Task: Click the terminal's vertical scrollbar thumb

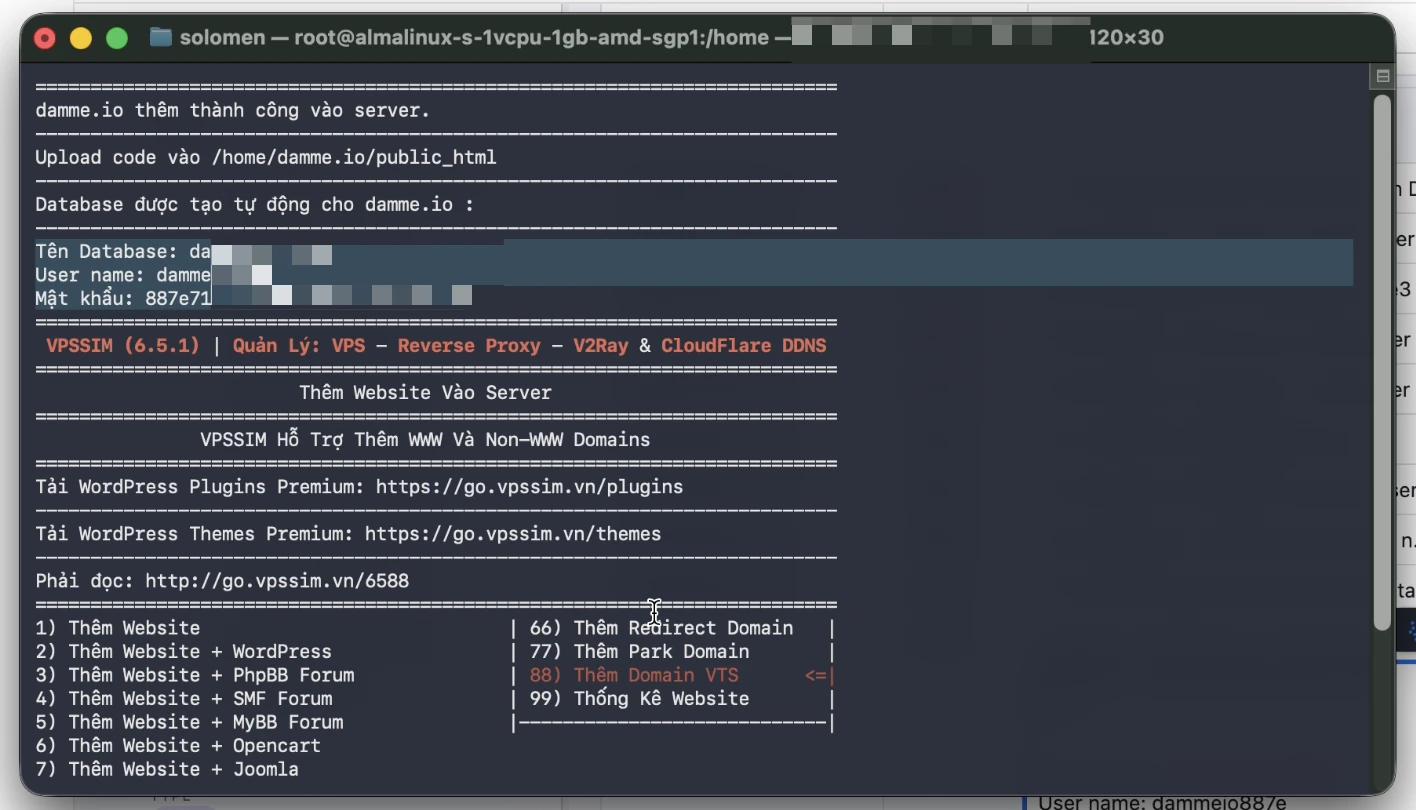Action: [1383, 362]
